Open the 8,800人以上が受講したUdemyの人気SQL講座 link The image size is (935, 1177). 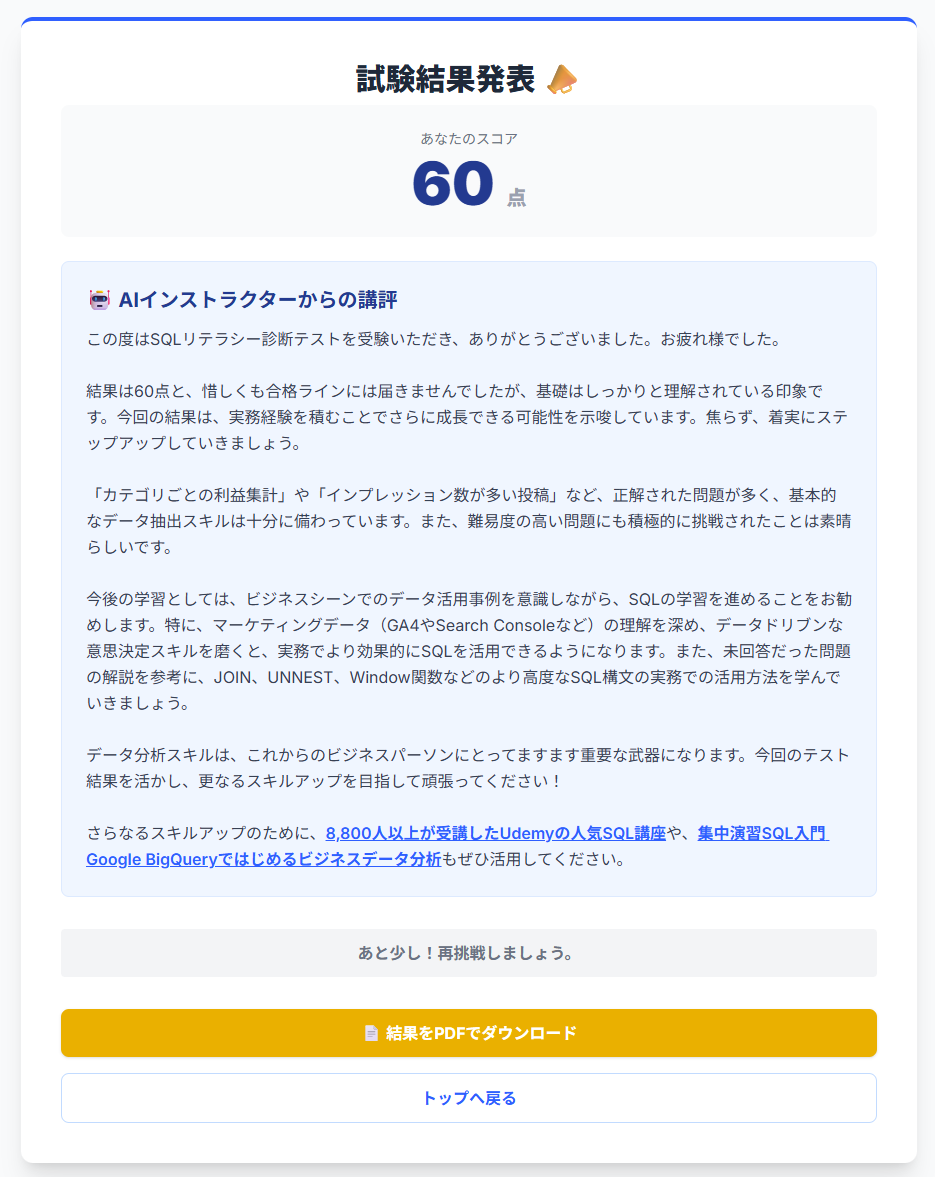496,833
